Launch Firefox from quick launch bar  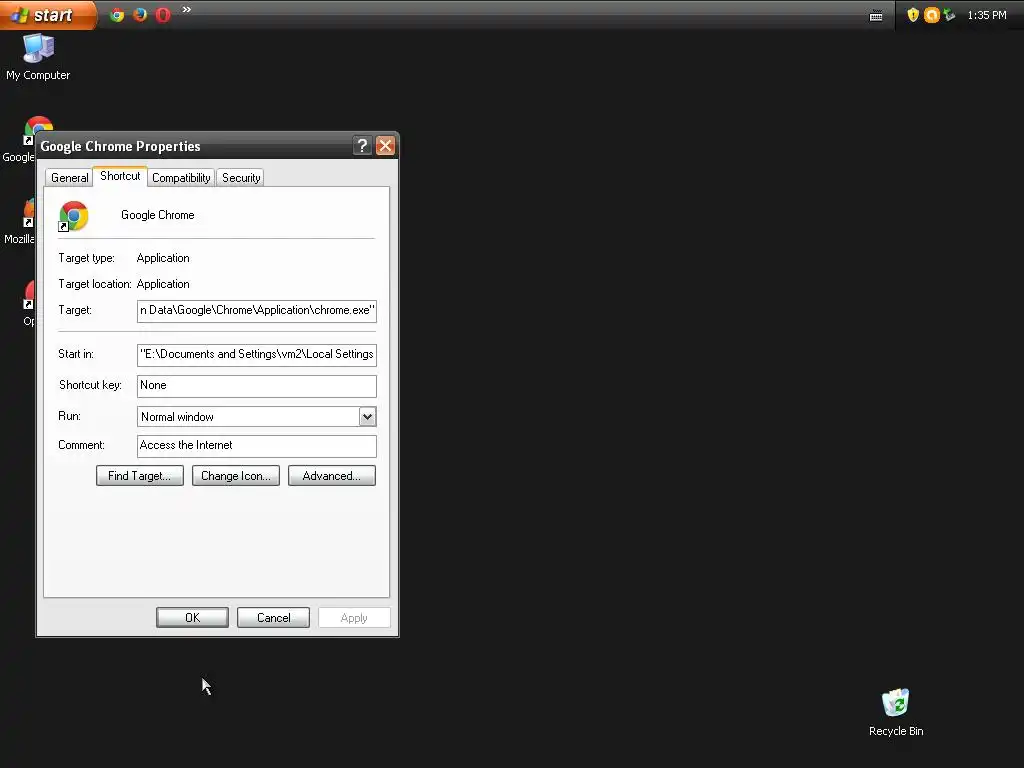140,14
